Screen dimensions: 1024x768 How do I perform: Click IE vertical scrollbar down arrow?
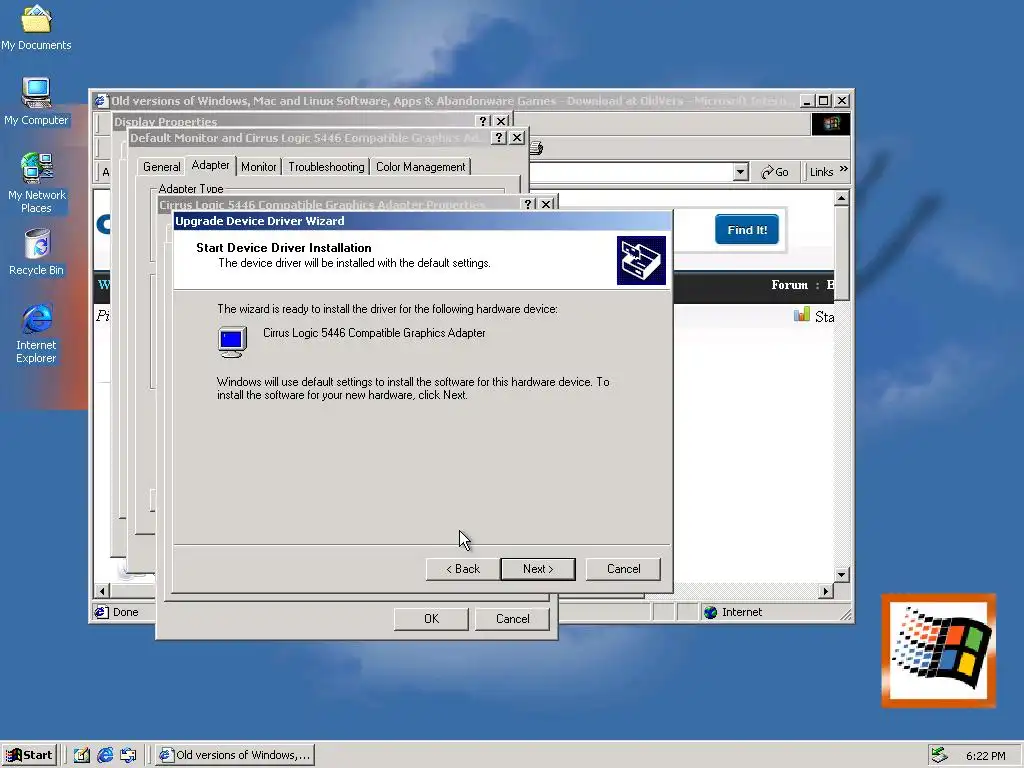point(842,575)
